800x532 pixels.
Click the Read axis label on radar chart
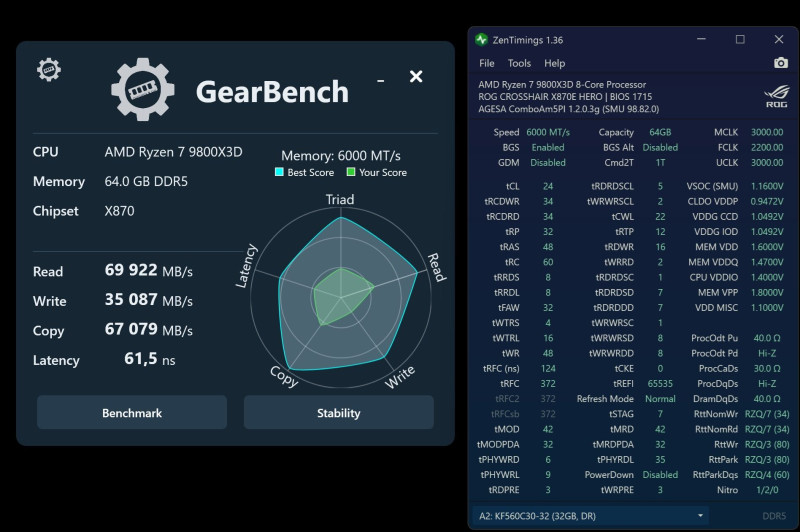(436, 267)
